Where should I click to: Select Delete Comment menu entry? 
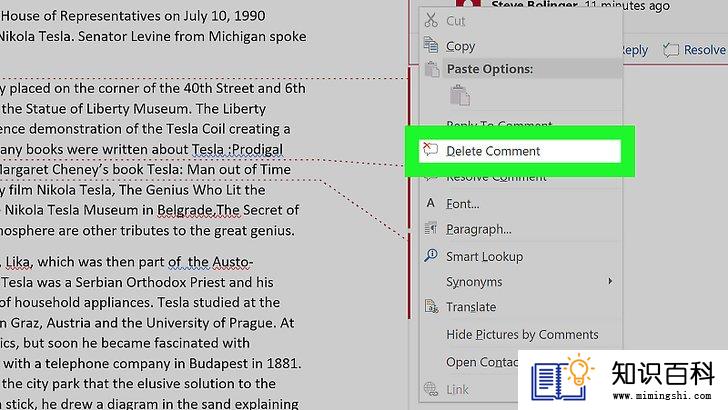520,151
